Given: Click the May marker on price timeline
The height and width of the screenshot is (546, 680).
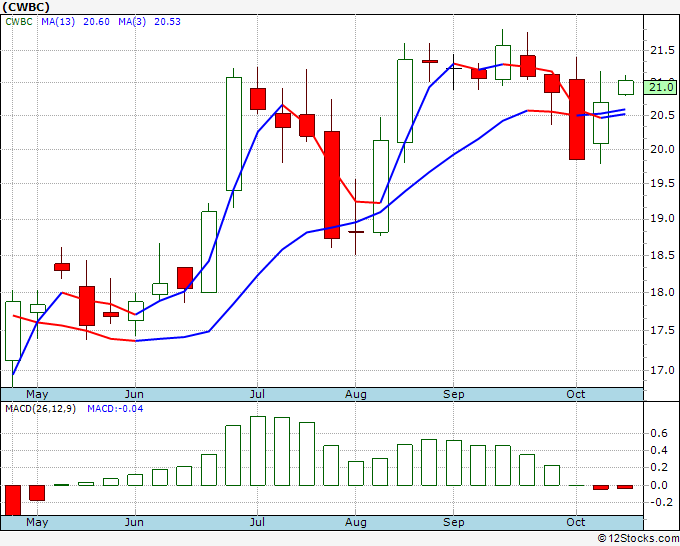Looking at the screenshot, I should (x=37, y=394).
